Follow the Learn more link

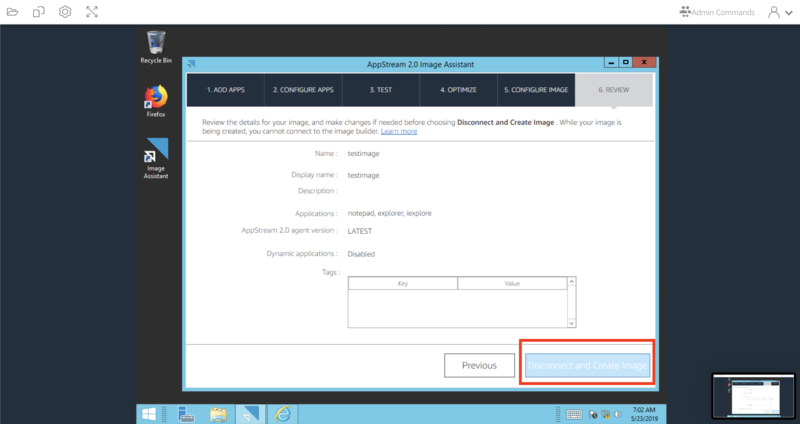tap(399, 131)
